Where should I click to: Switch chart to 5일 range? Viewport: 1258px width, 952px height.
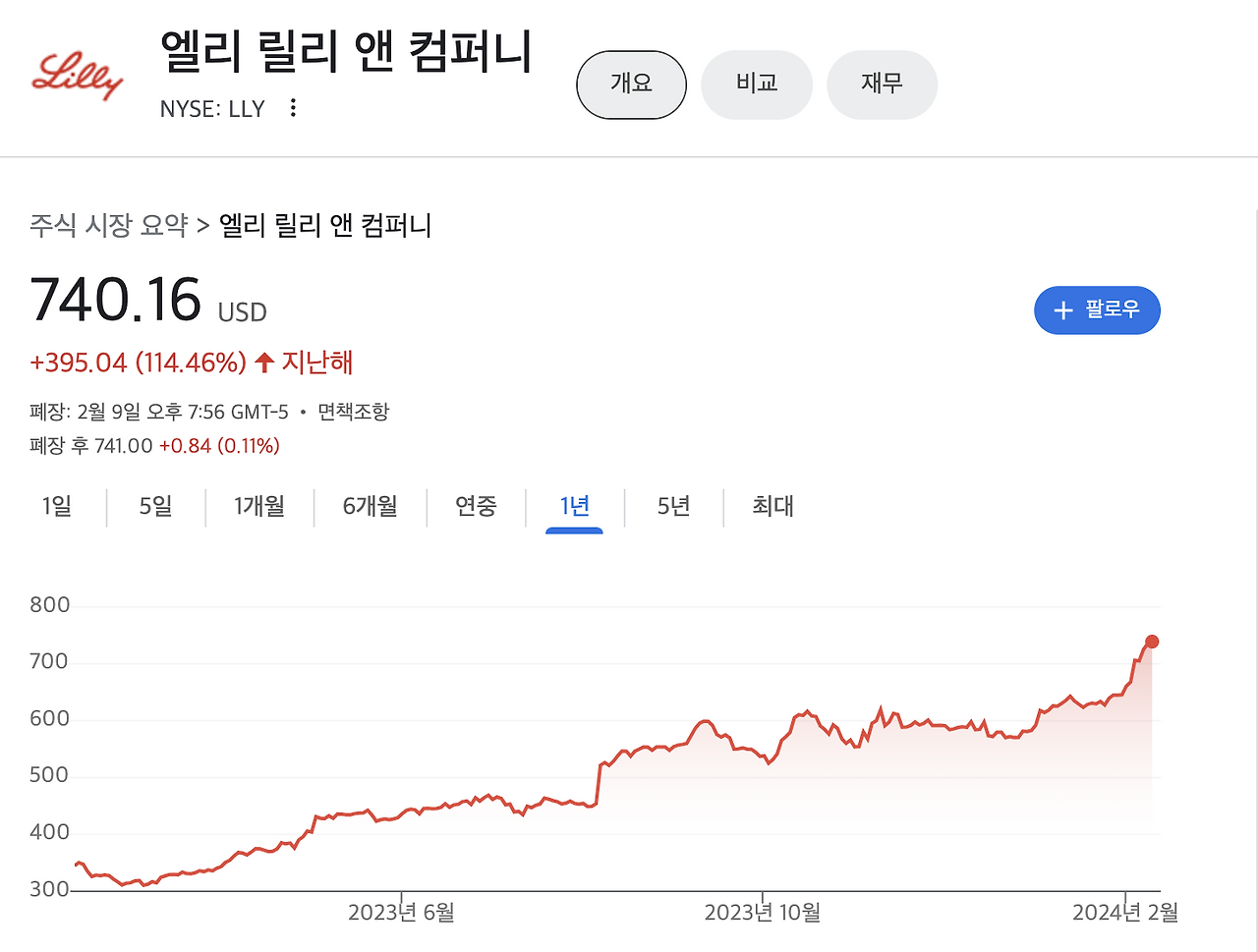[155, 507]
